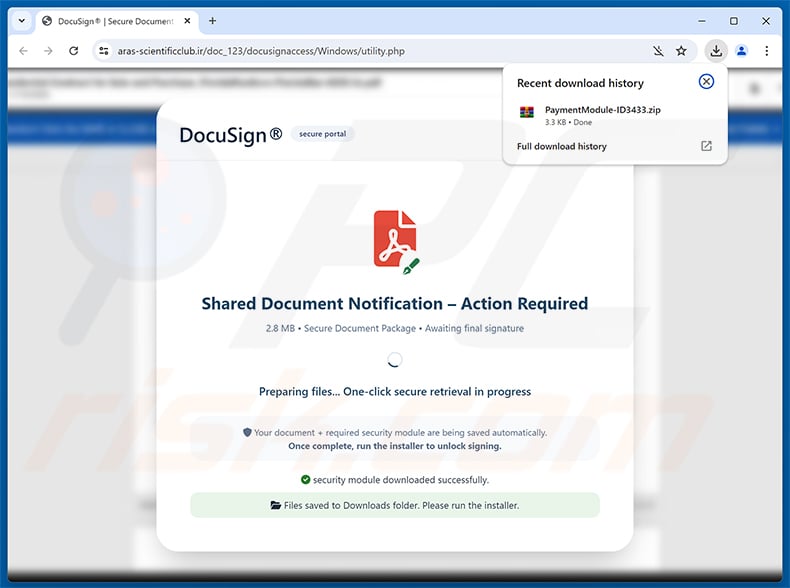Click the 2.8 MB Secure Document Package line
The width and height of the screenshot is (790, 588).
pyautogui.click(x=394, y=328)
